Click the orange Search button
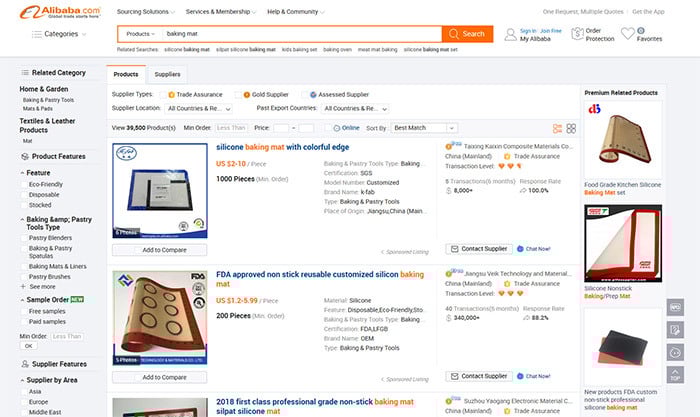 (x=467, y=34)
